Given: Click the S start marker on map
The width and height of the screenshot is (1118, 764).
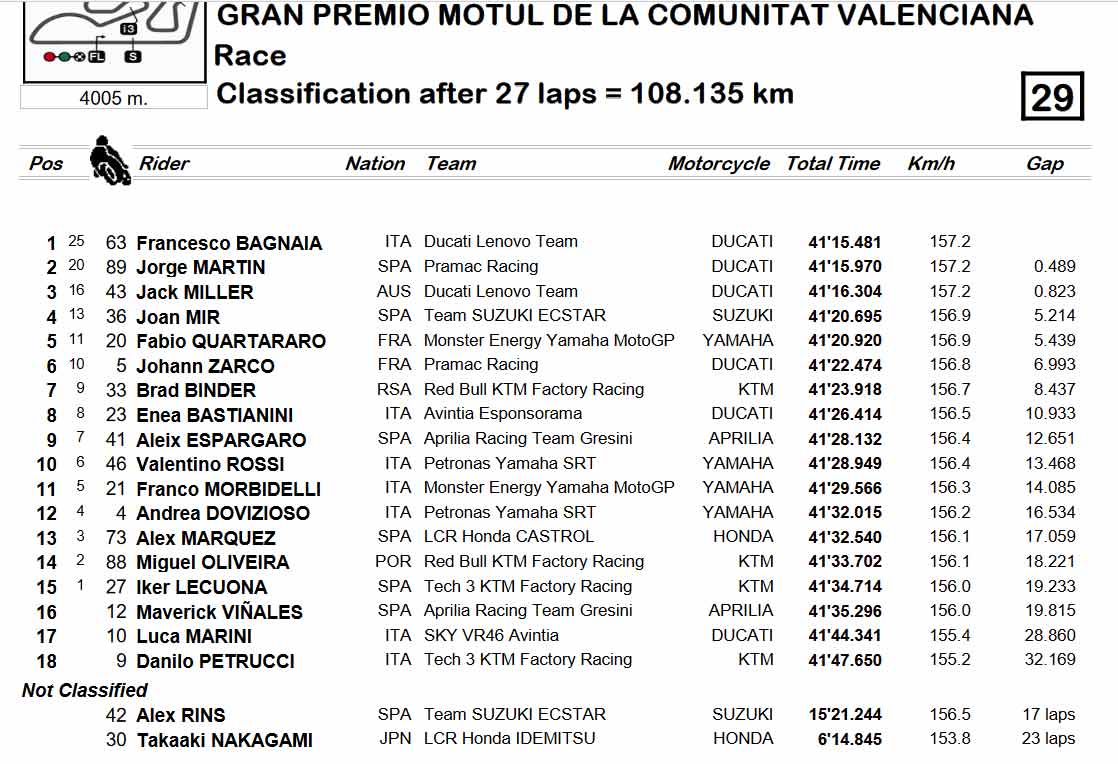Looking at the screenshot, I should pos(133,56).
